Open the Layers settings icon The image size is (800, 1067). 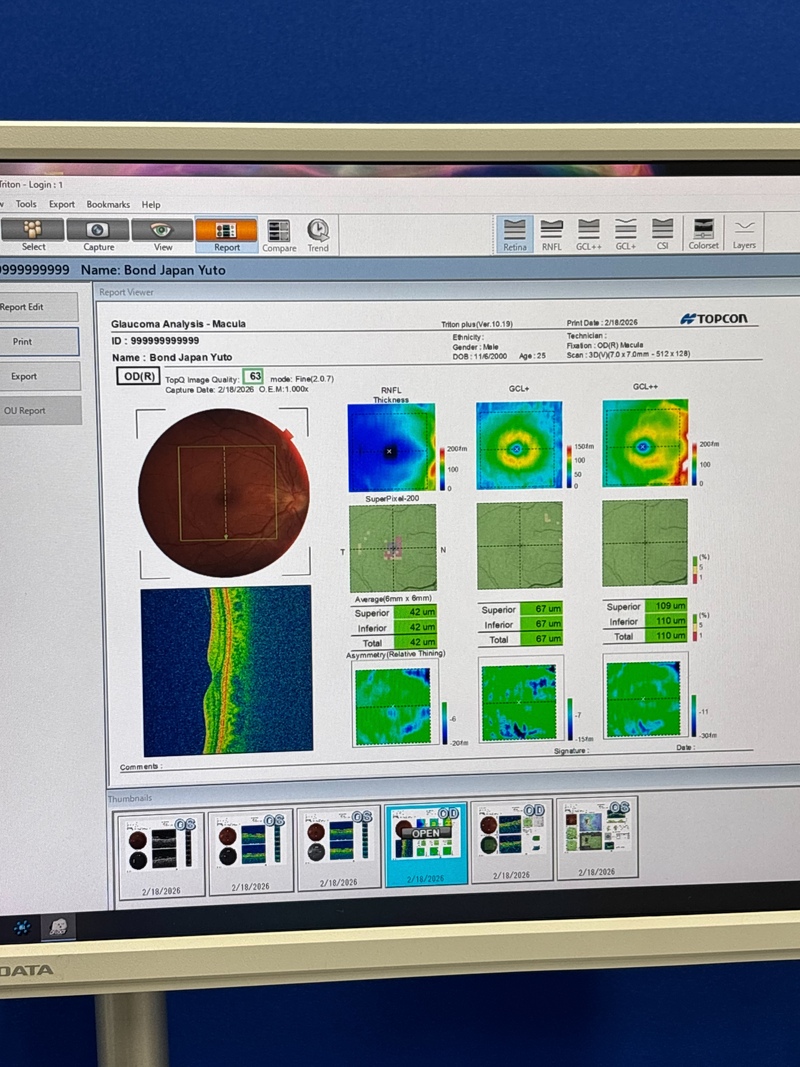pyautogui.click(x=744, y=231)
